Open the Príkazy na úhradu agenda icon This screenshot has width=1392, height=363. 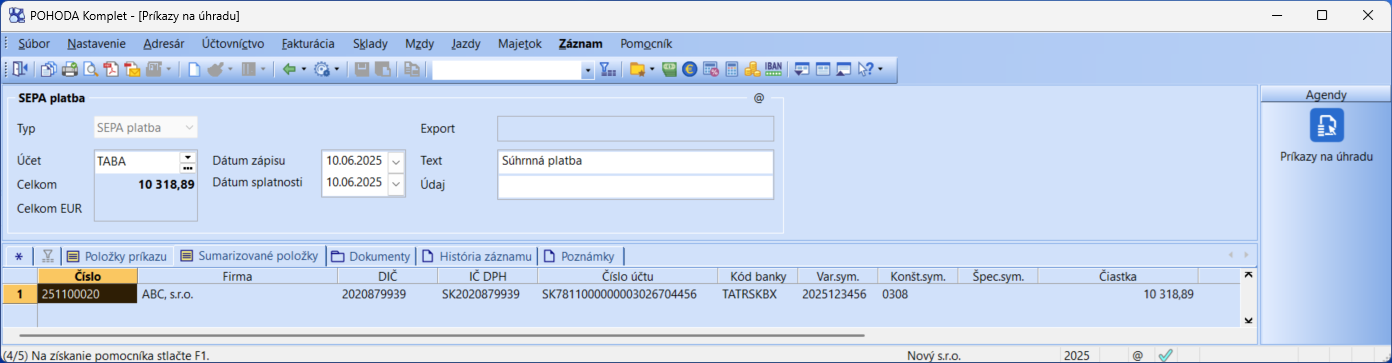[1326, 125]
